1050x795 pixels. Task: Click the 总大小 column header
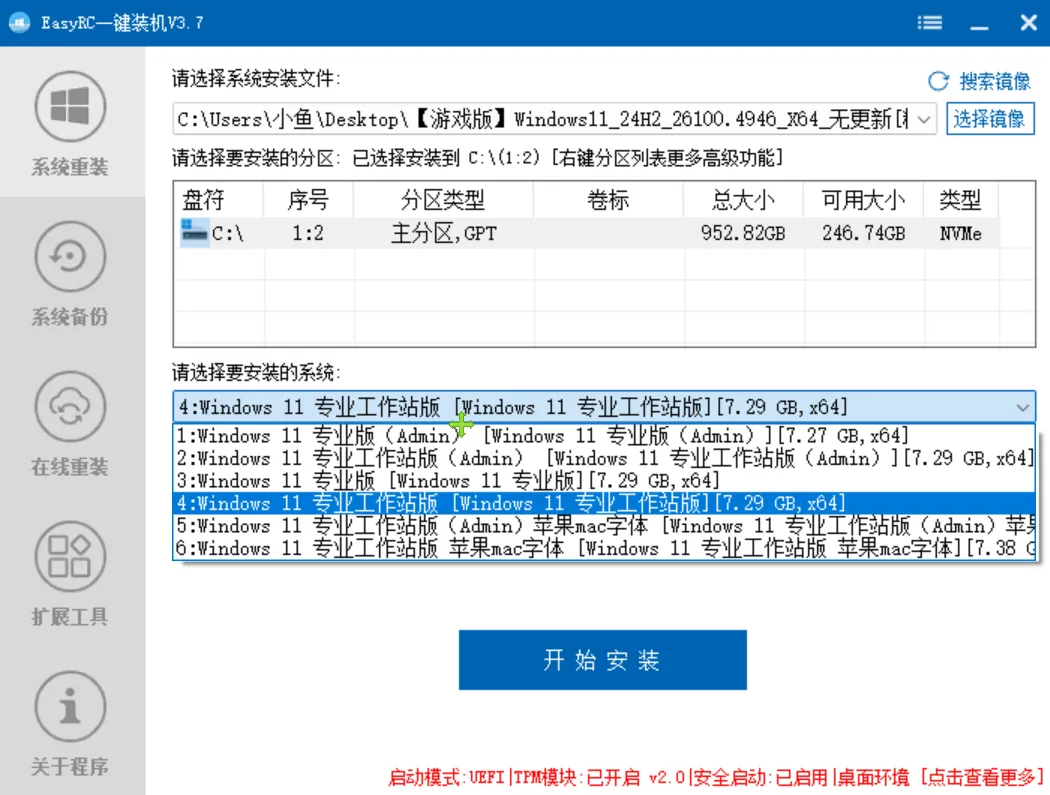point(743,200)
